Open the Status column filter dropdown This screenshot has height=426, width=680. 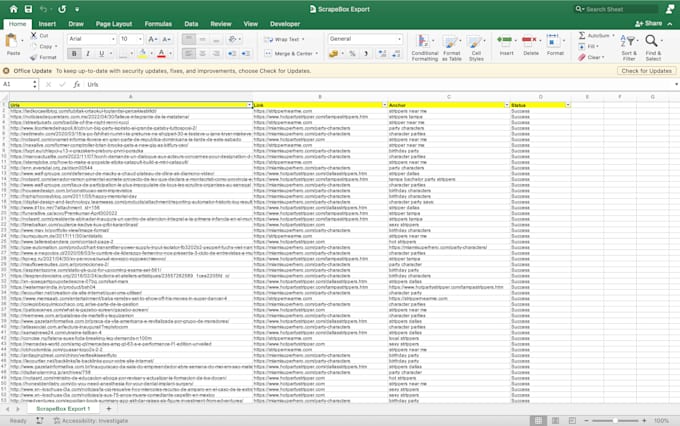click(568, 105)
